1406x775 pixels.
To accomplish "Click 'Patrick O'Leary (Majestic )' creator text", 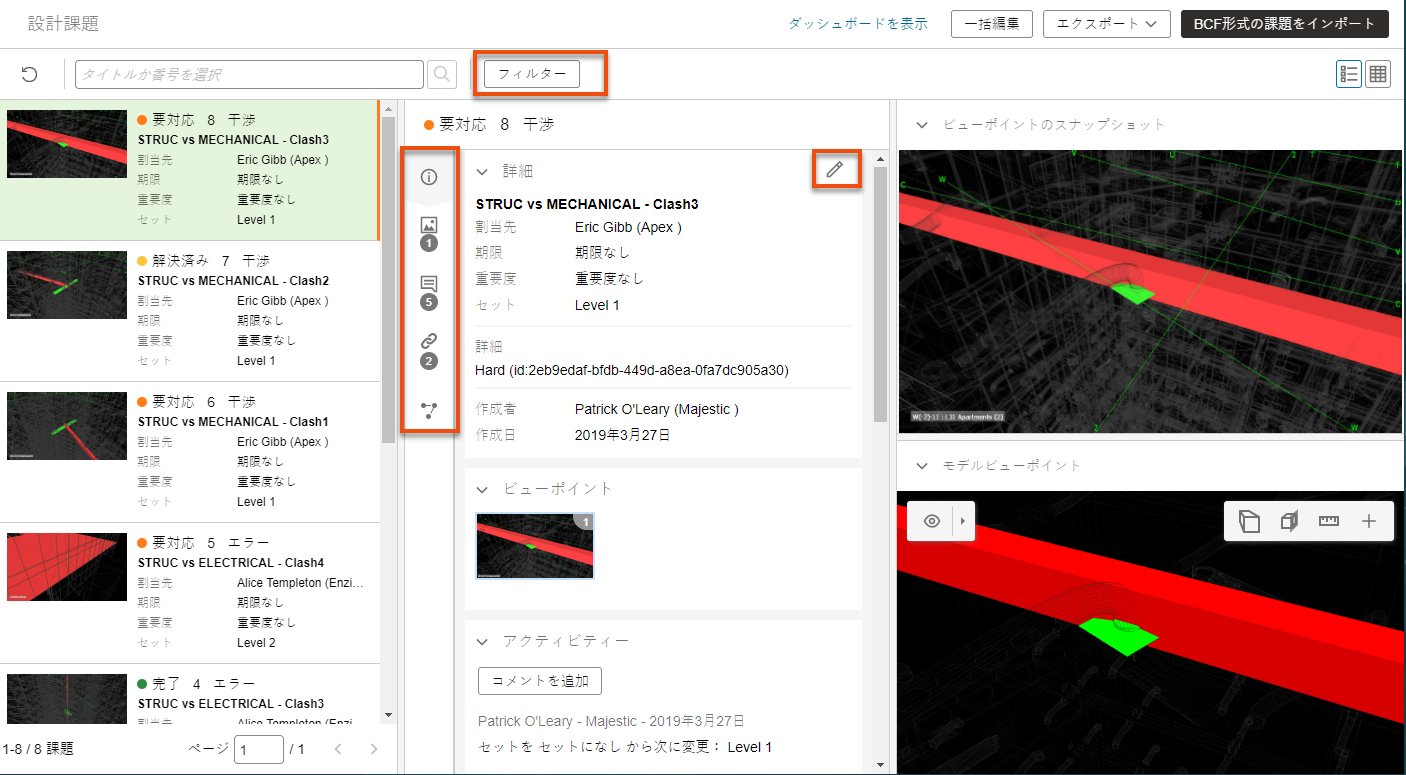I will [x=657, y=409].
